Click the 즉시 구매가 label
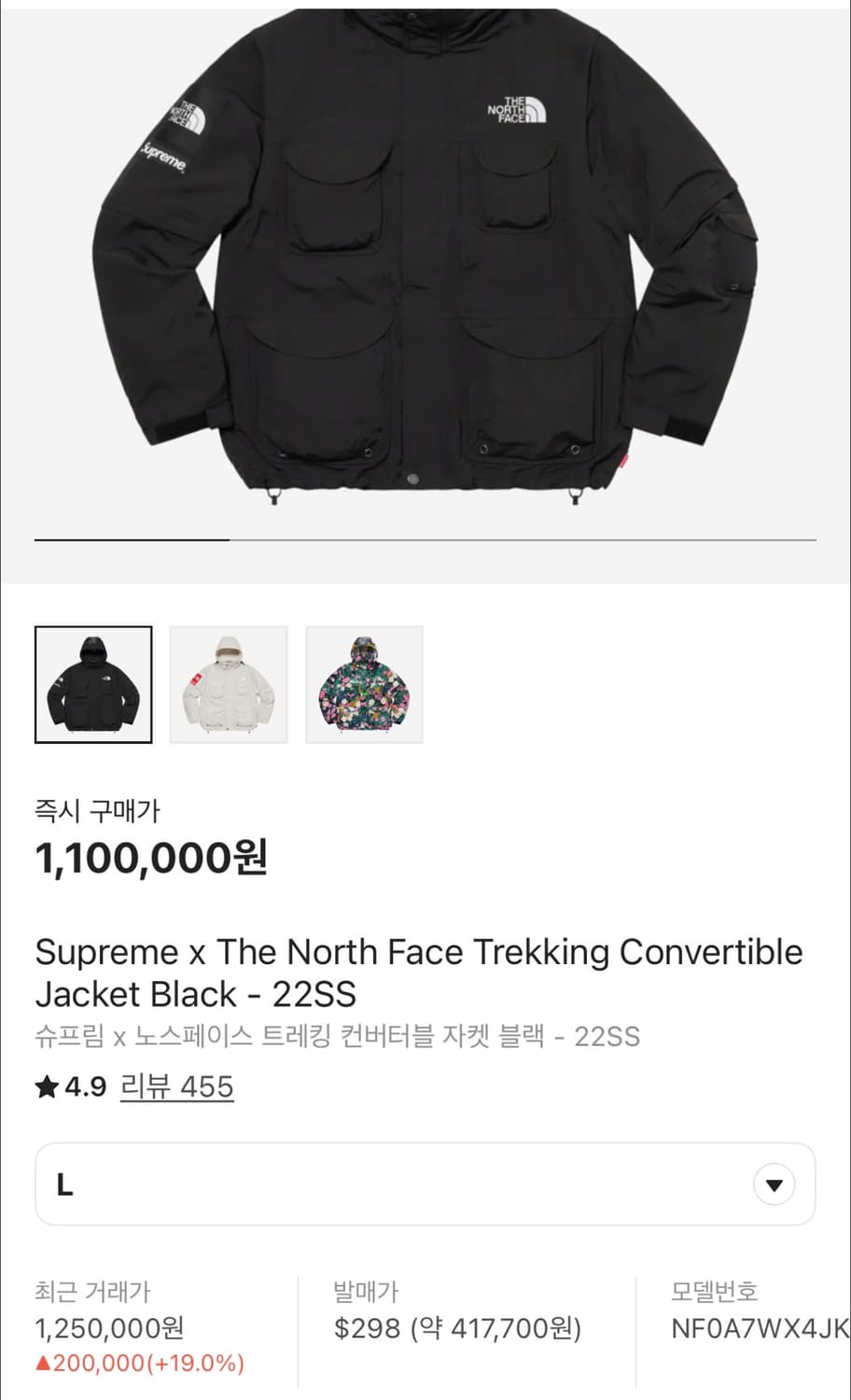 [x=97, y=810]
